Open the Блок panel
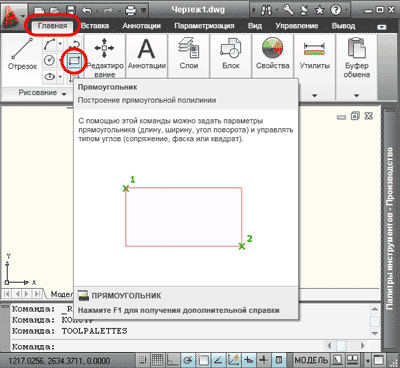The image size is (400, 368). tap(231, 53)
